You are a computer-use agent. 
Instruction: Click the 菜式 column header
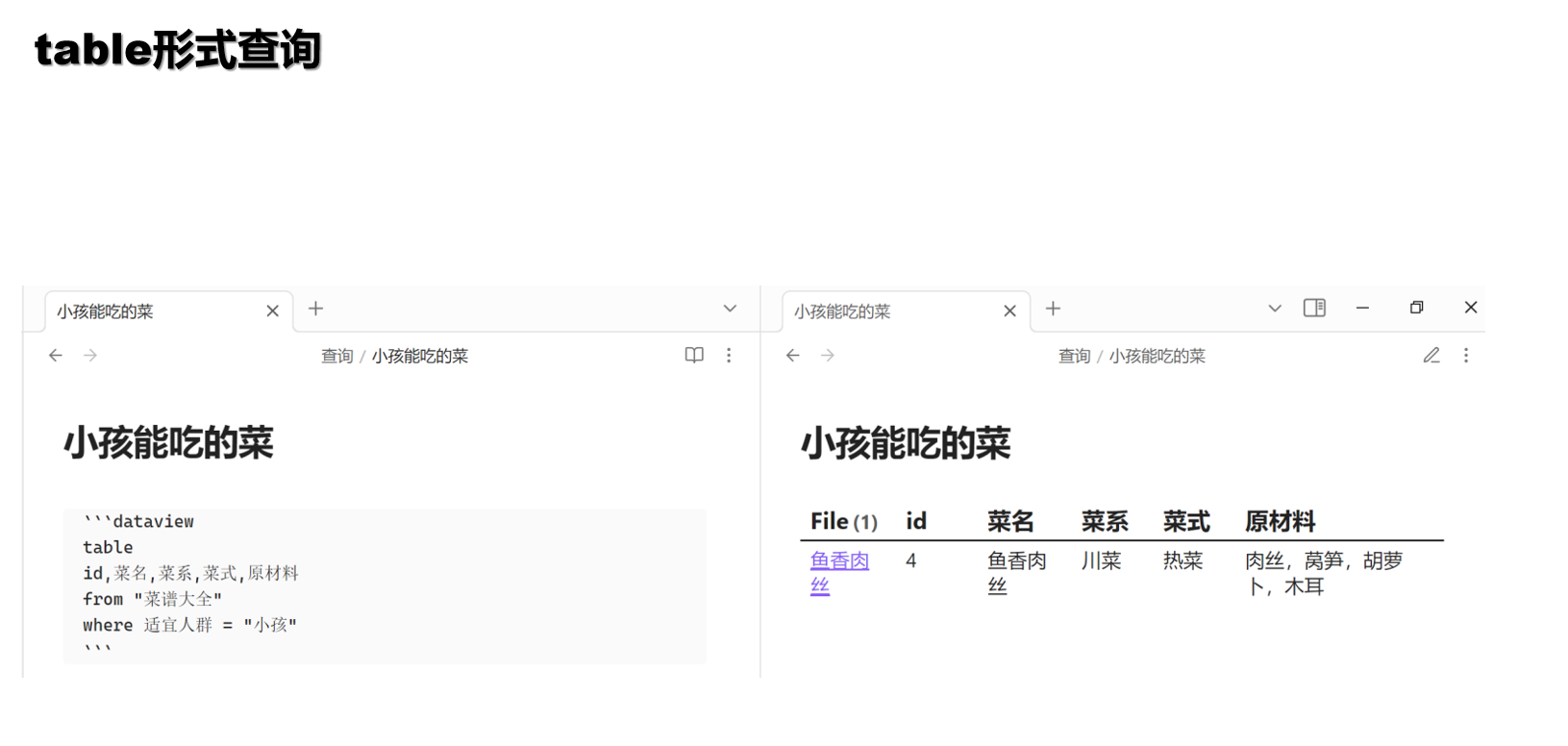[1186, 522]
